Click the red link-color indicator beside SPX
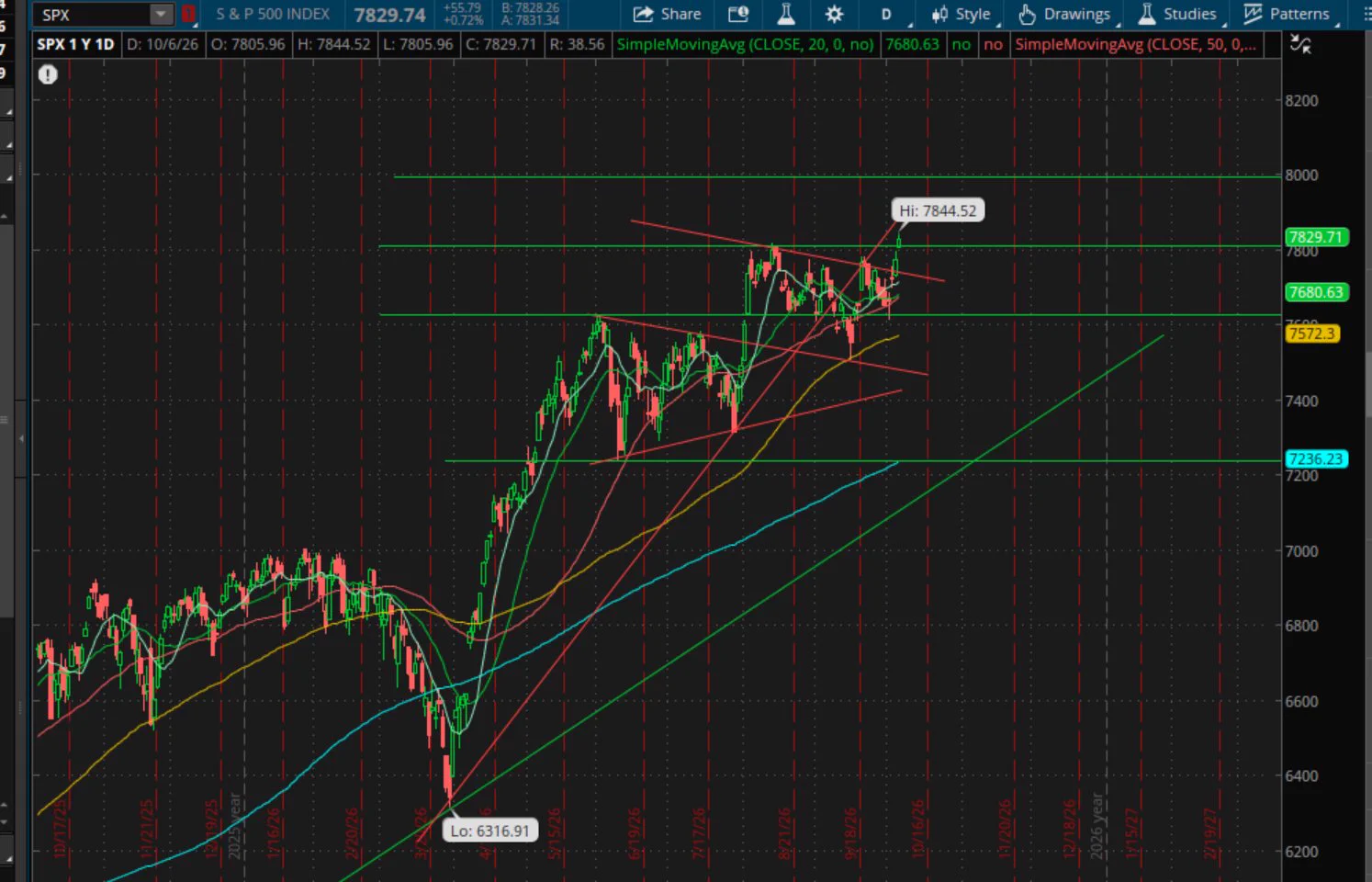This screenshot has height=882, width=1372. point(188,15)
